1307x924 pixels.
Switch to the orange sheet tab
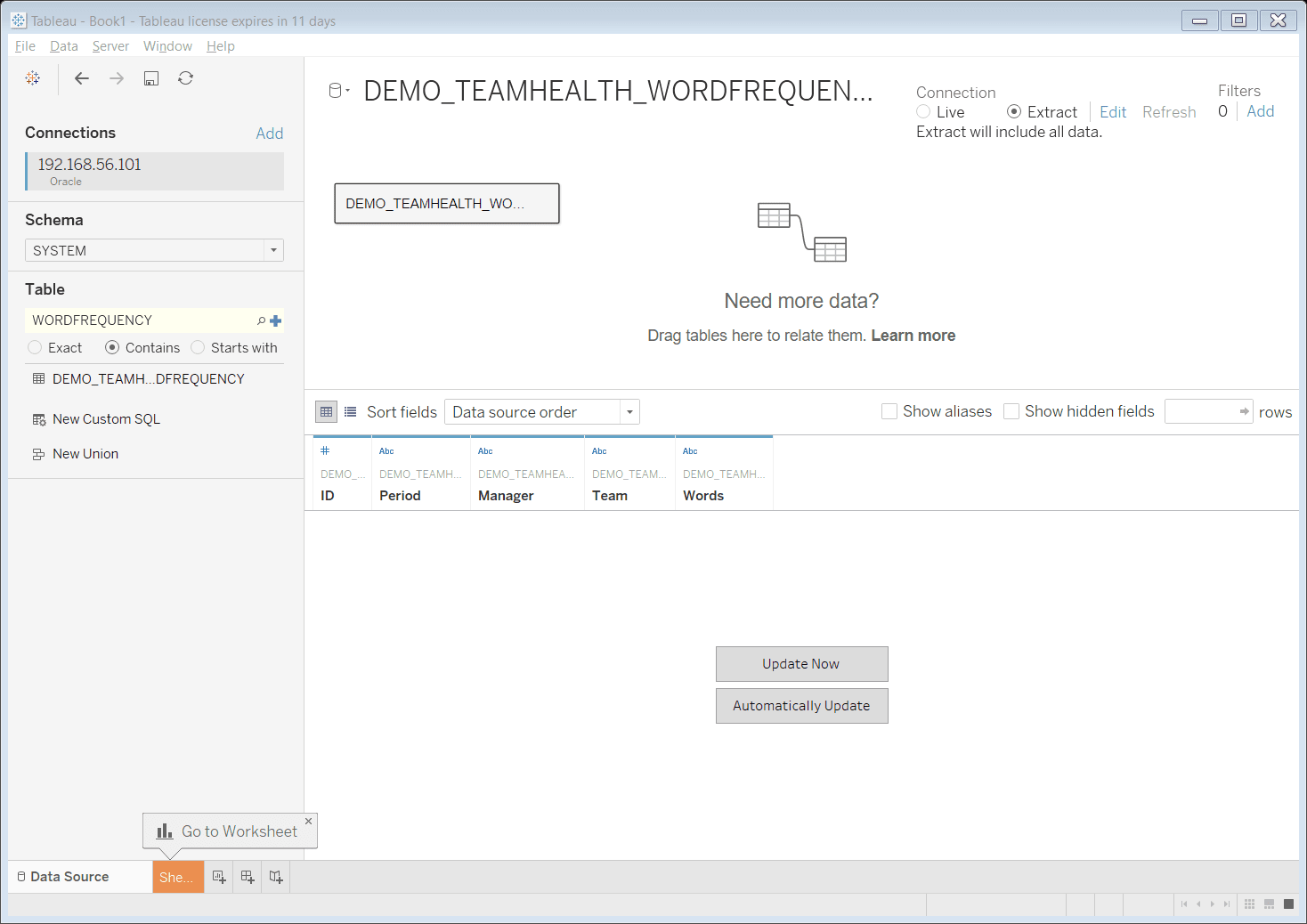(x=178, y=877)
